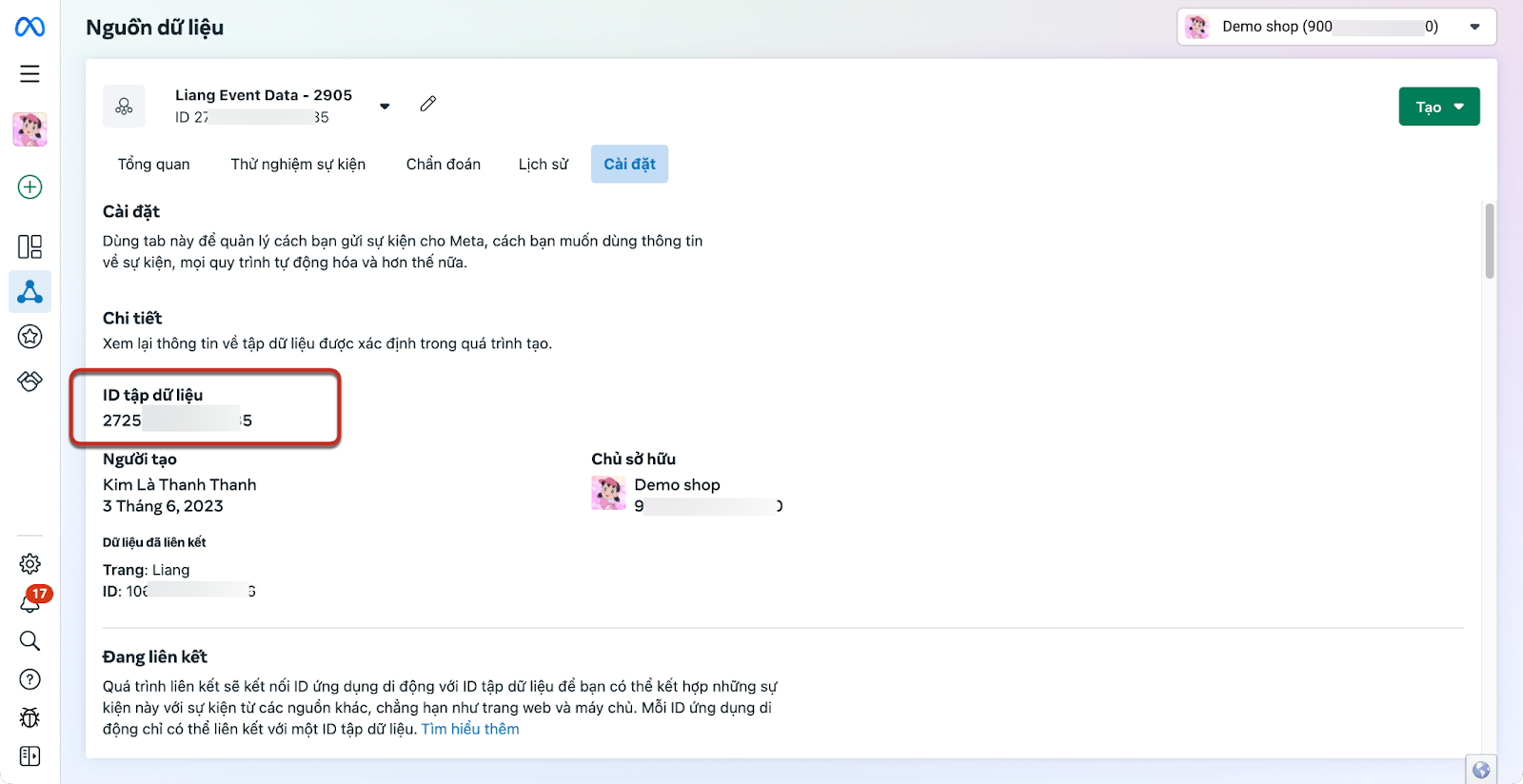The height and width of the screenshot is (784, 1523).
Task: Click the Dữ liệu đã liên kết label
Action: pyautogui.click(x=154, y=542)
